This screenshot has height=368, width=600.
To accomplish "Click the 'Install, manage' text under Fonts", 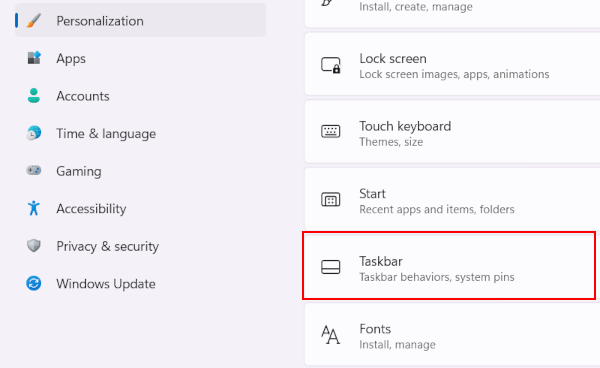I will pos(397,345).
